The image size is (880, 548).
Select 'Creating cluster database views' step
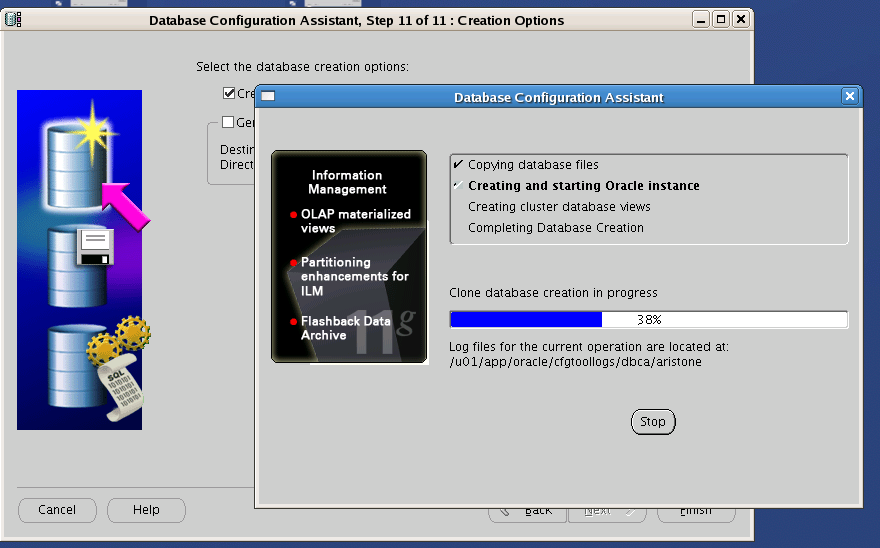[559, 207]
